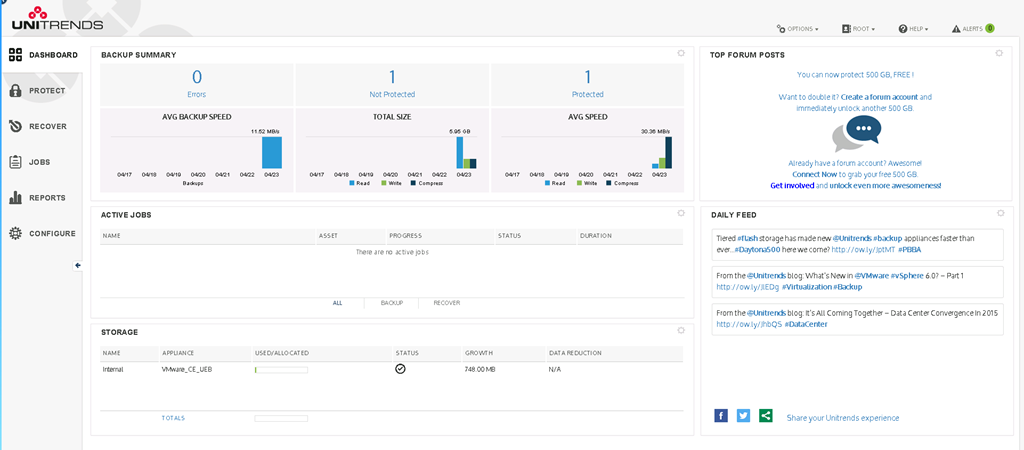The width and height of the screenshot is (1024, 450).
Task: Select the All tab in Active Jobs
Action: (x=337, y=303)
